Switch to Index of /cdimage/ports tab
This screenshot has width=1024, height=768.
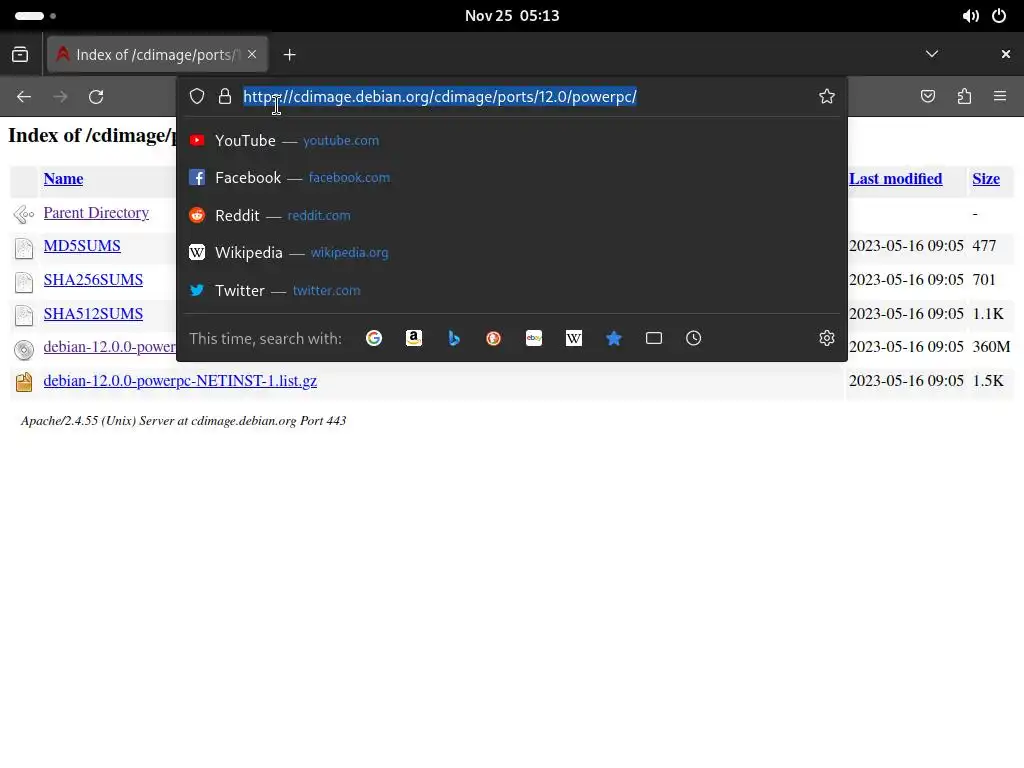[x=157, y=55]
